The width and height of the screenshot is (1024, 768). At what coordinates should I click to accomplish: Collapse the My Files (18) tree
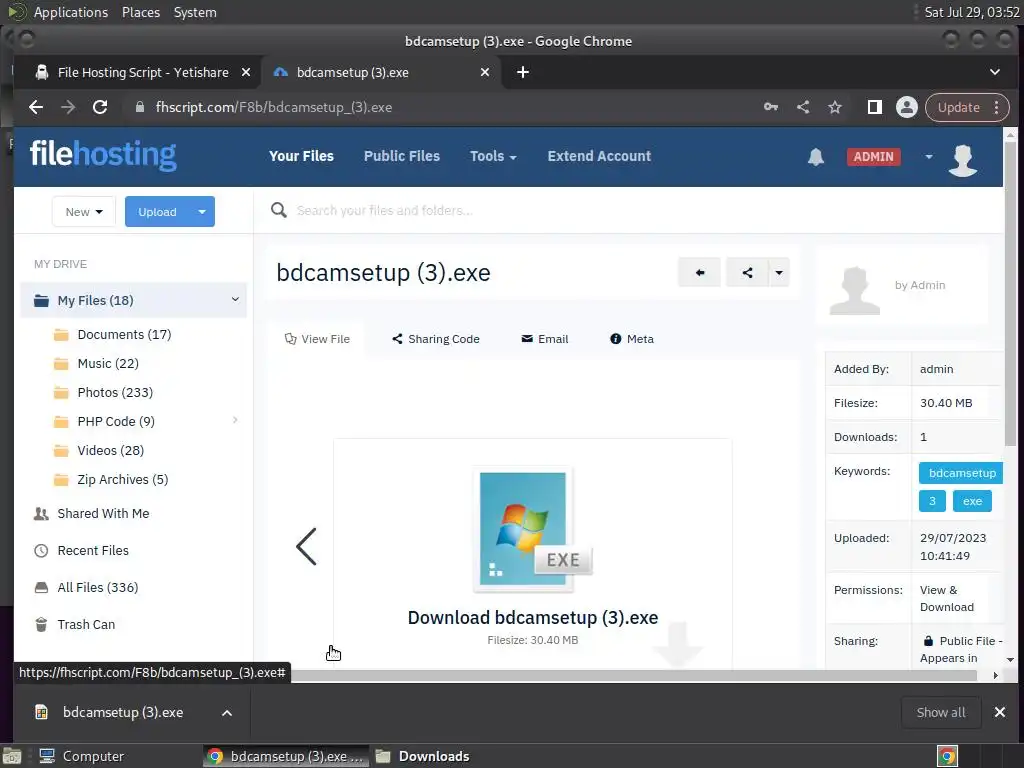(235, 299)
